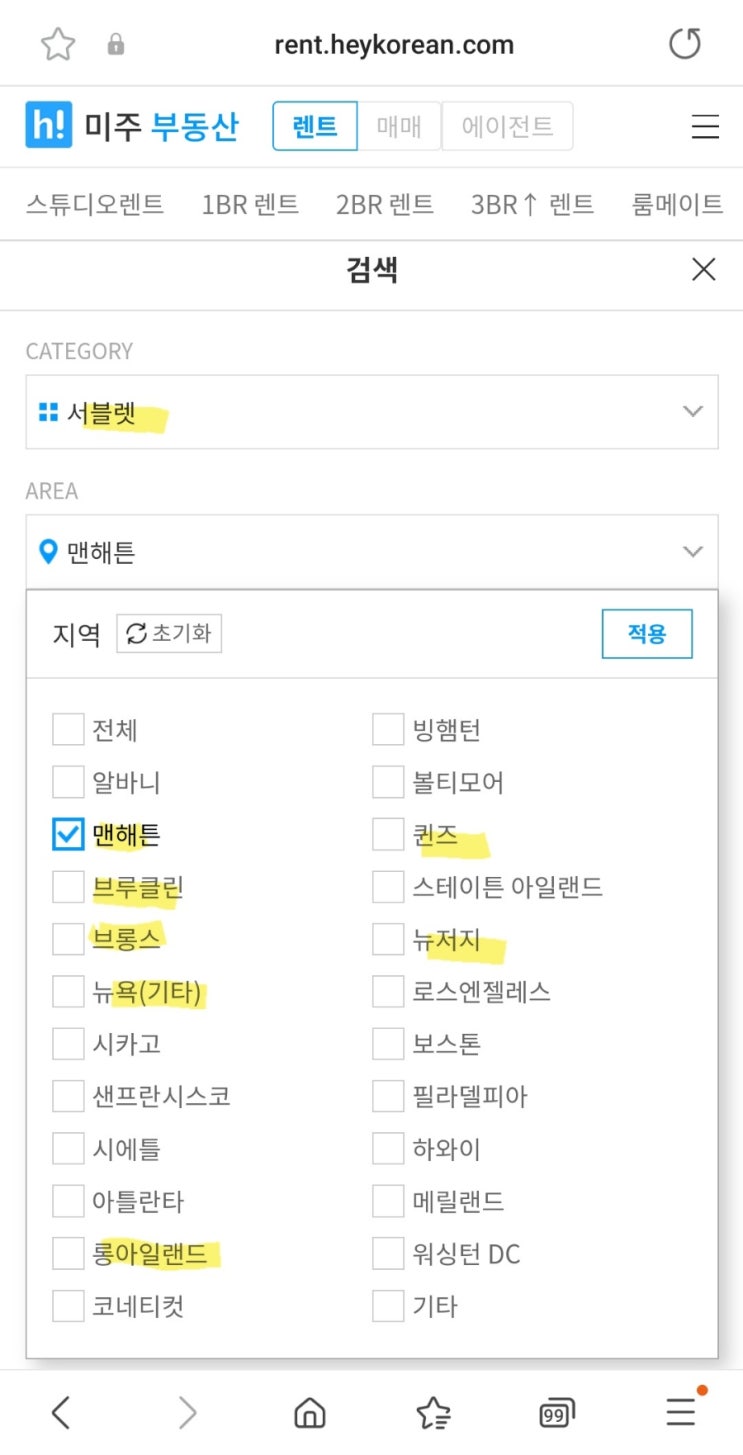Open the hamburger menu beside 에이전트
This screenshot has height=1455, width=743.
tap(705, 127)
